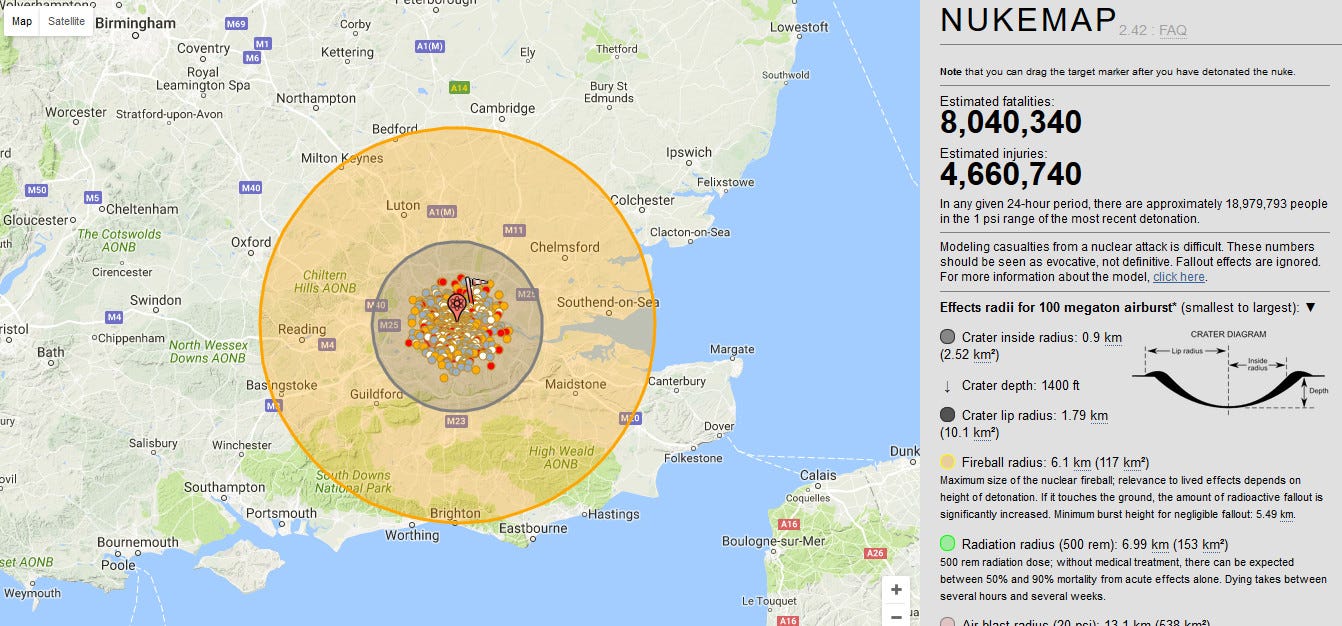Screen dimensions: 1342x626
Task: Click the Oxford city label
Action: tap(251, 242)
